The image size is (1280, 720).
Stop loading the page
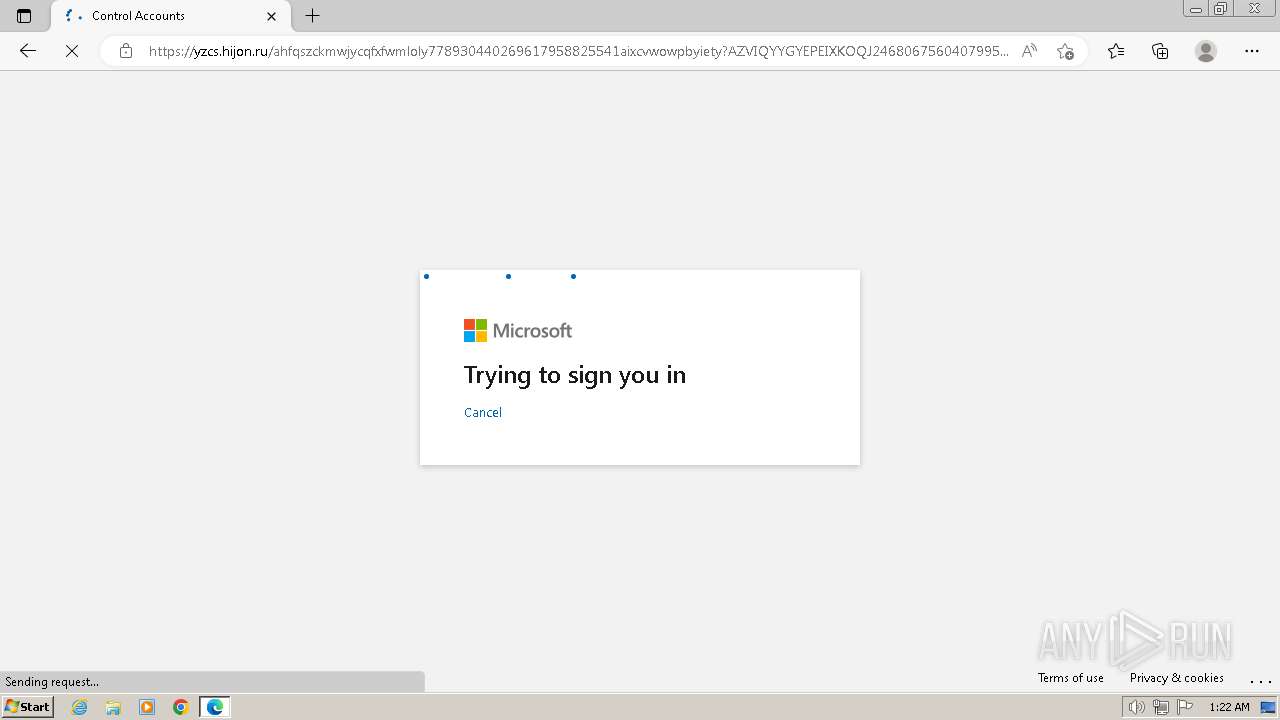tap(72, 51)
